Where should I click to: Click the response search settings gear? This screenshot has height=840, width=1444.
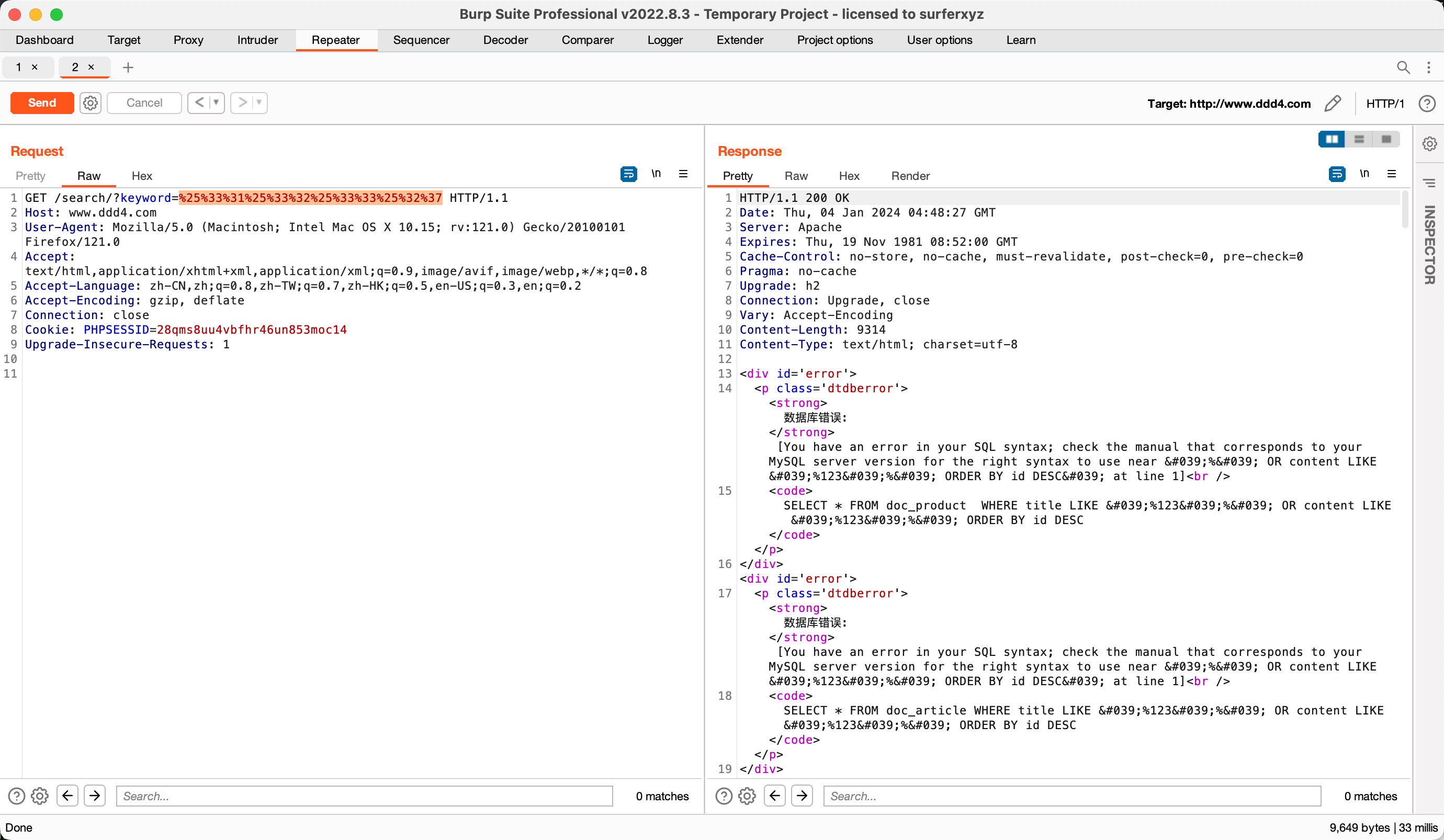click(747, 796)
